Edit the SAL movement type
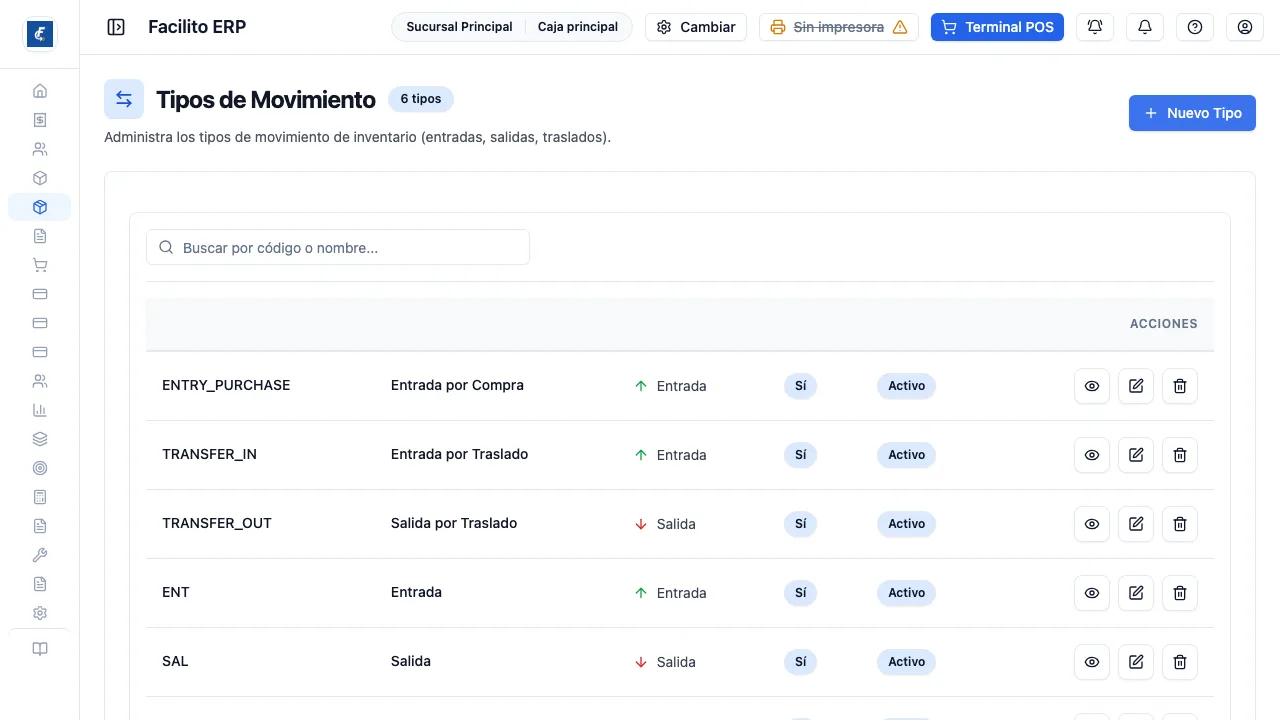This screenshot has width=1280, height=720. pyautogui.click(x=1136, y=662)
